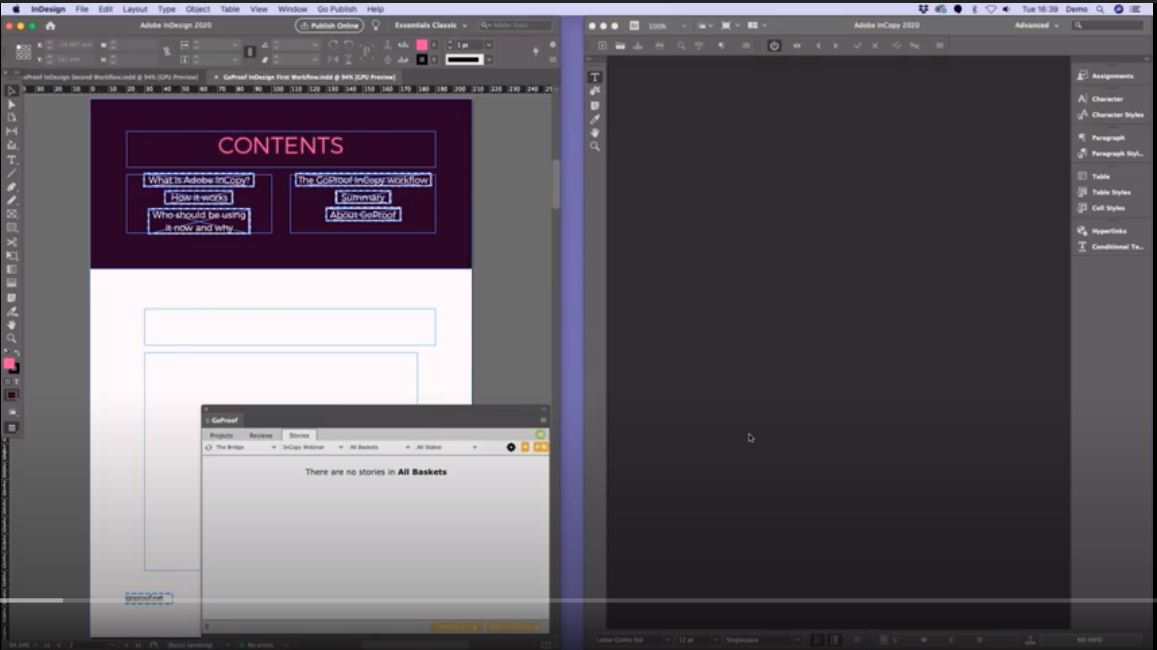Toggle Track Changes power button in InCopy
Viewport: 1157px width, 650px height.
[773, 46]
